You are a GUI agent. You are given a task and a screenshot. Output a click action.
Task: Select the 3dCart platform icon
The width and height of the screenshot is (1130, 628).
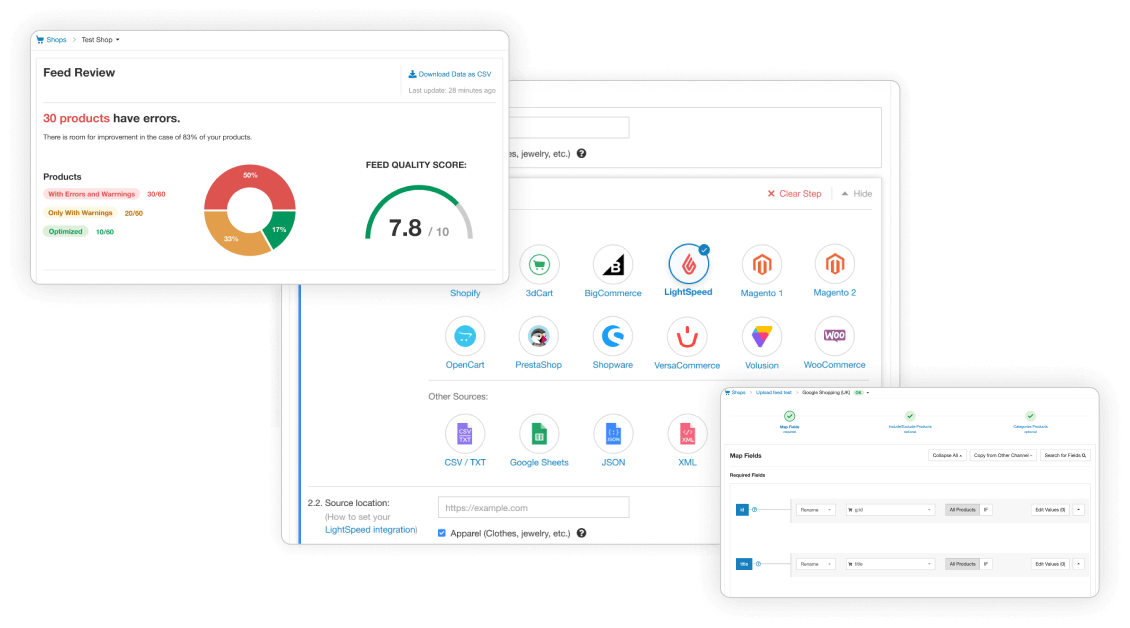tap(539, 265)
